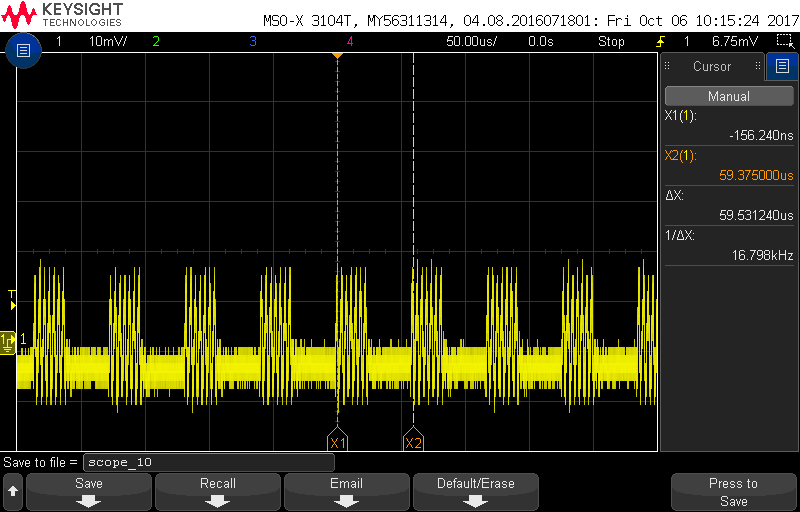800x512 pixels.
Task: Select the trigger rising edge icon
Action: [x=660, y=41]
